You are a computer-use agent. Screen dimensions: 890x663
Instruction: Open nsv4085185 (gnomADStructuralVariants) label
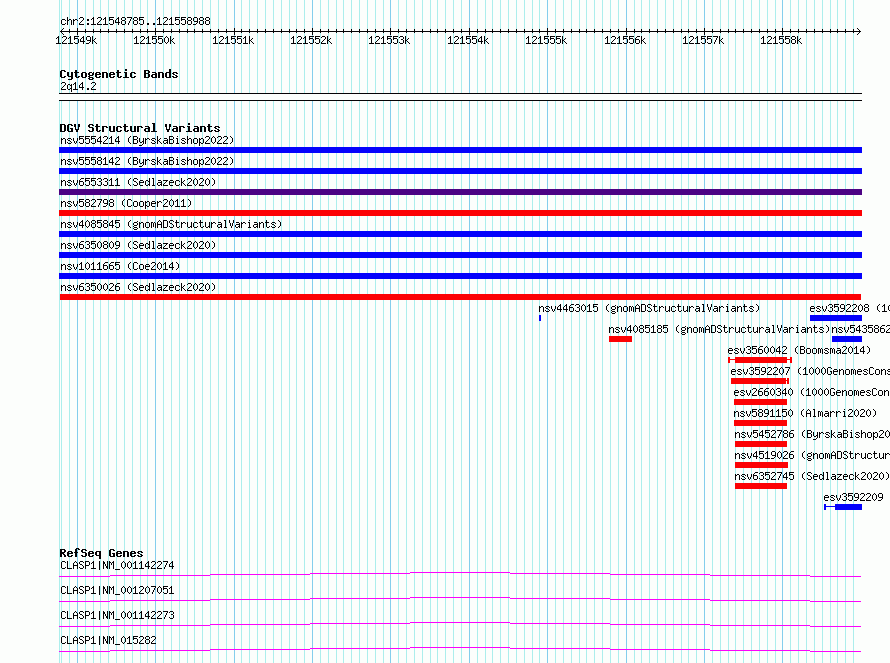[719, 329]
